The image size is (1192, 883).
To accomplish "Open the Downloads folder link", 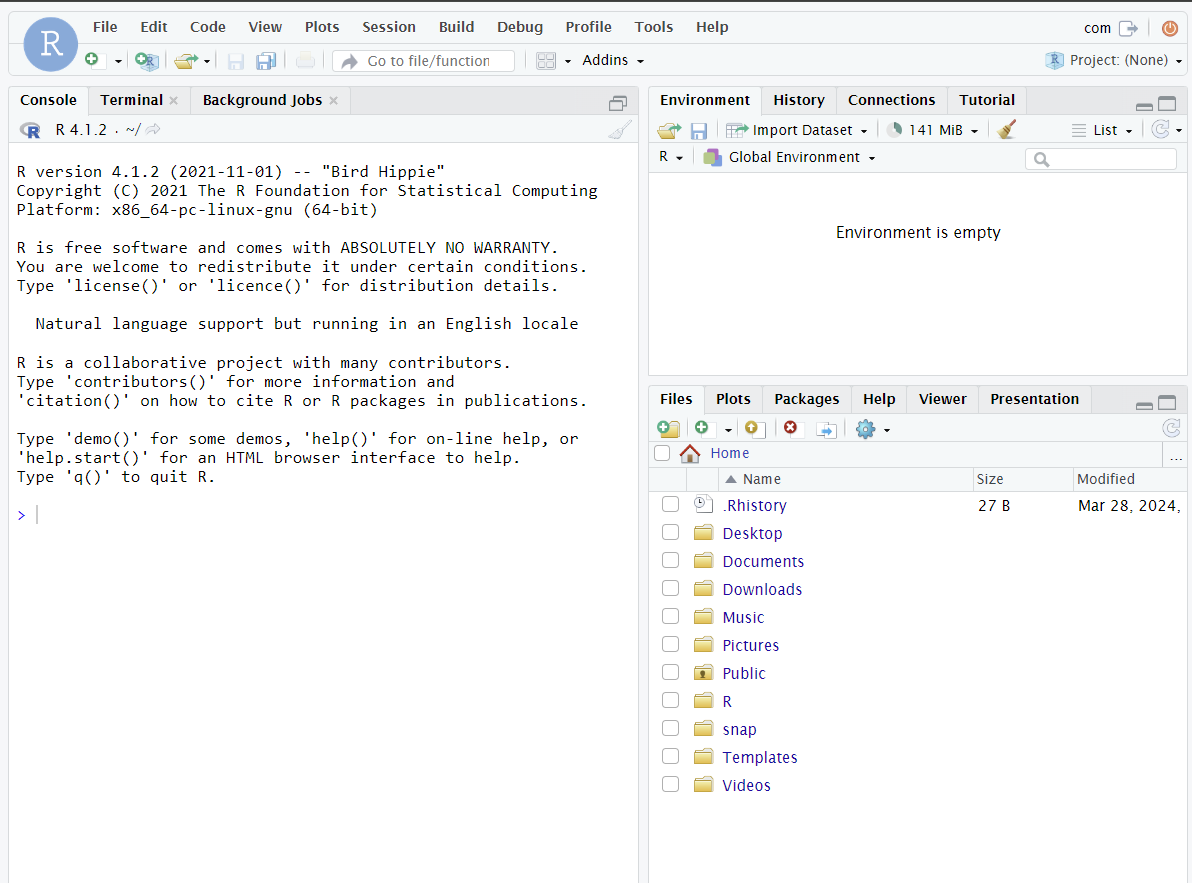I will tap(762, 590).
